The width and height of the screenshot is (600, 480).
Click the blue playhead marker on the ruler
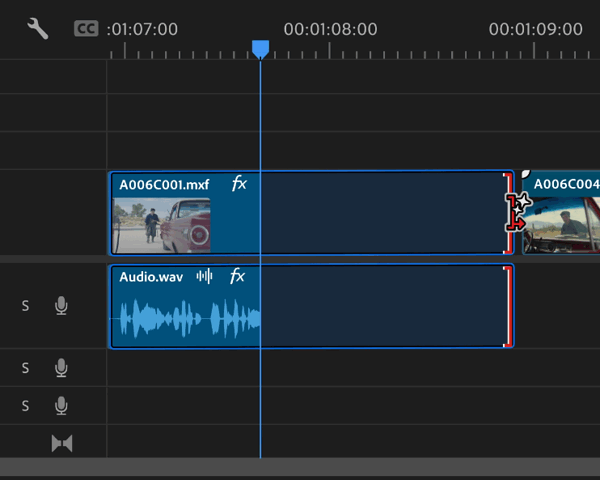261,49
